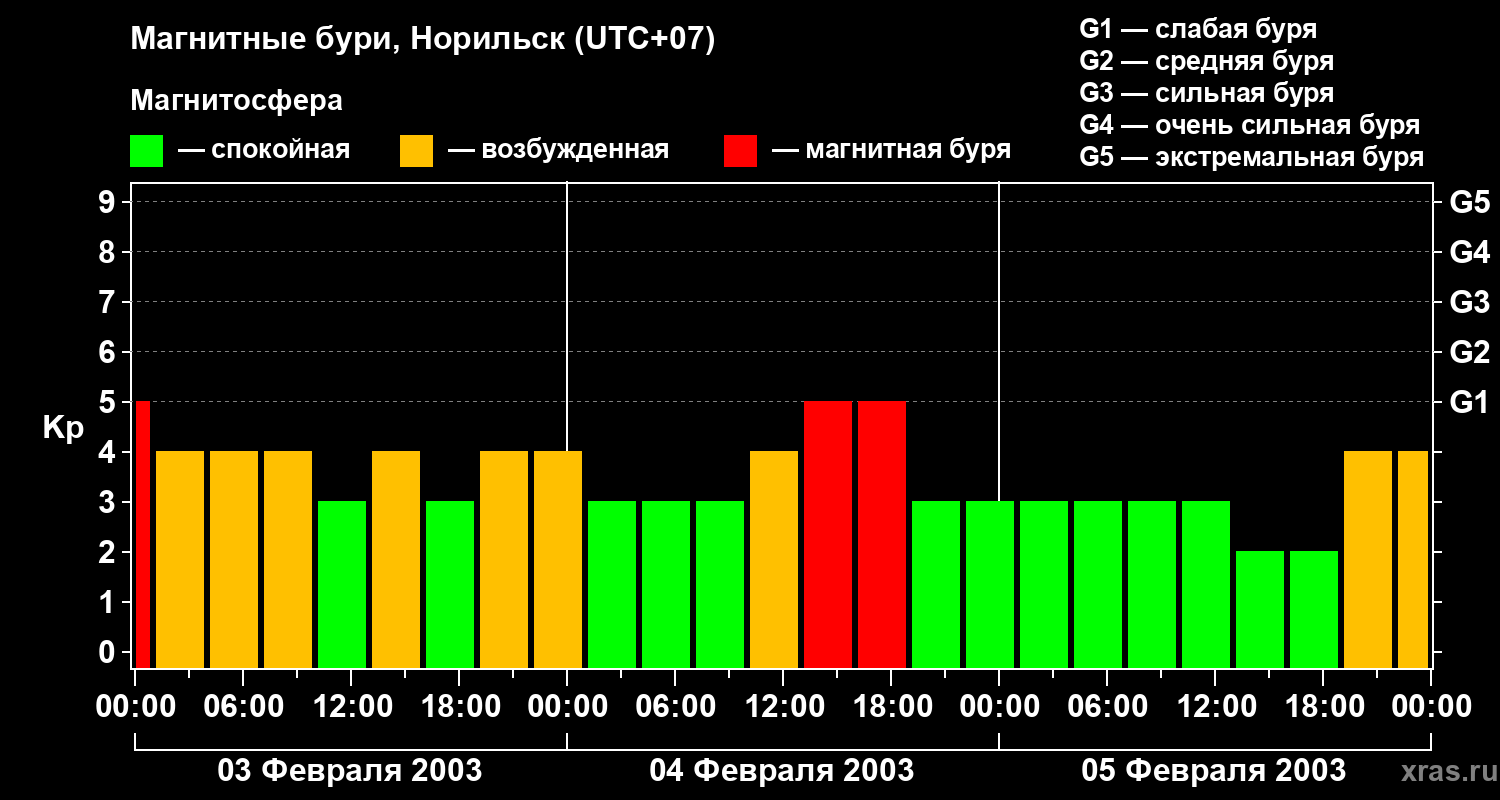Click the 12:00 tick label under 03 Февраля

tap(351, 707)
